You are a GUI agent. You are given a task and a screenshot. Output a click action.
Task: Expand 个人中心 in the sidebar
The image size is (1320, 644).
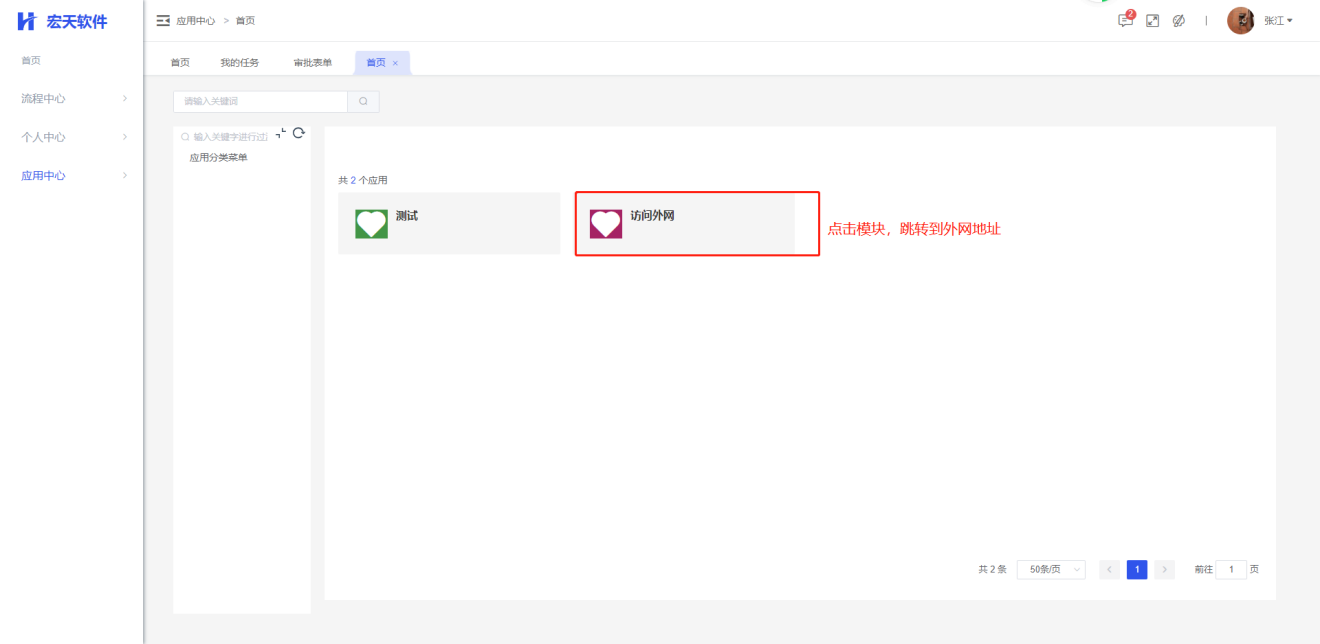coord(72,137)
